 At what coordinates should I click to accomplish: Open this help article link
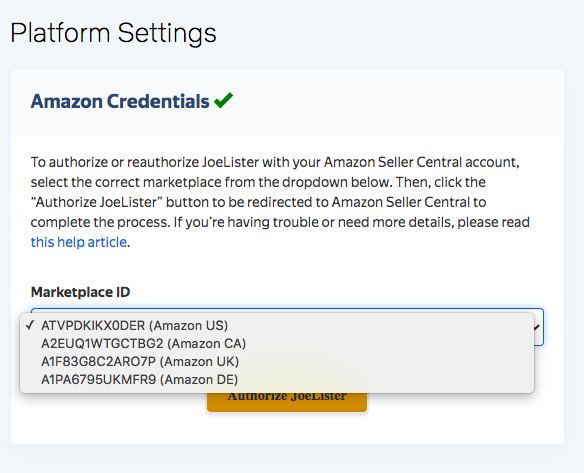tap(79, 242)
